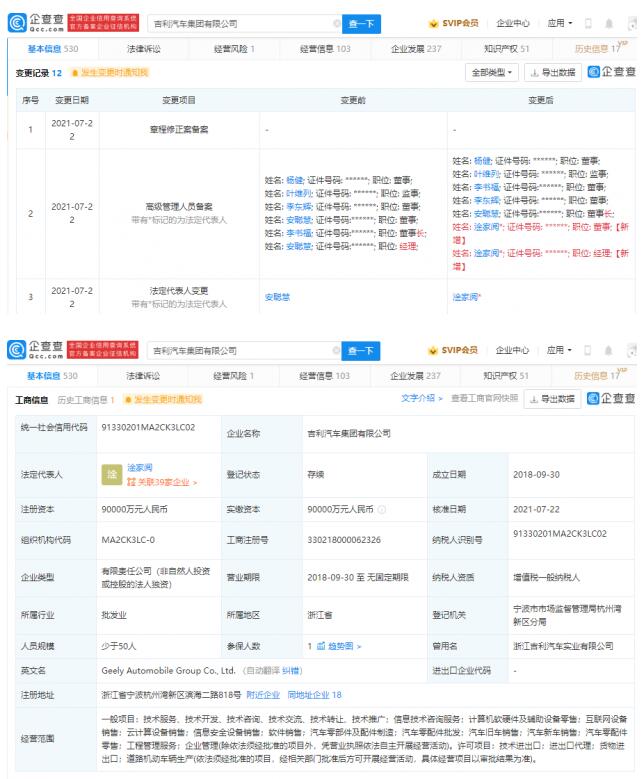Clear the search box on the 工商信息 page
Screen dimensions: 643x779
tap(336, 350)
